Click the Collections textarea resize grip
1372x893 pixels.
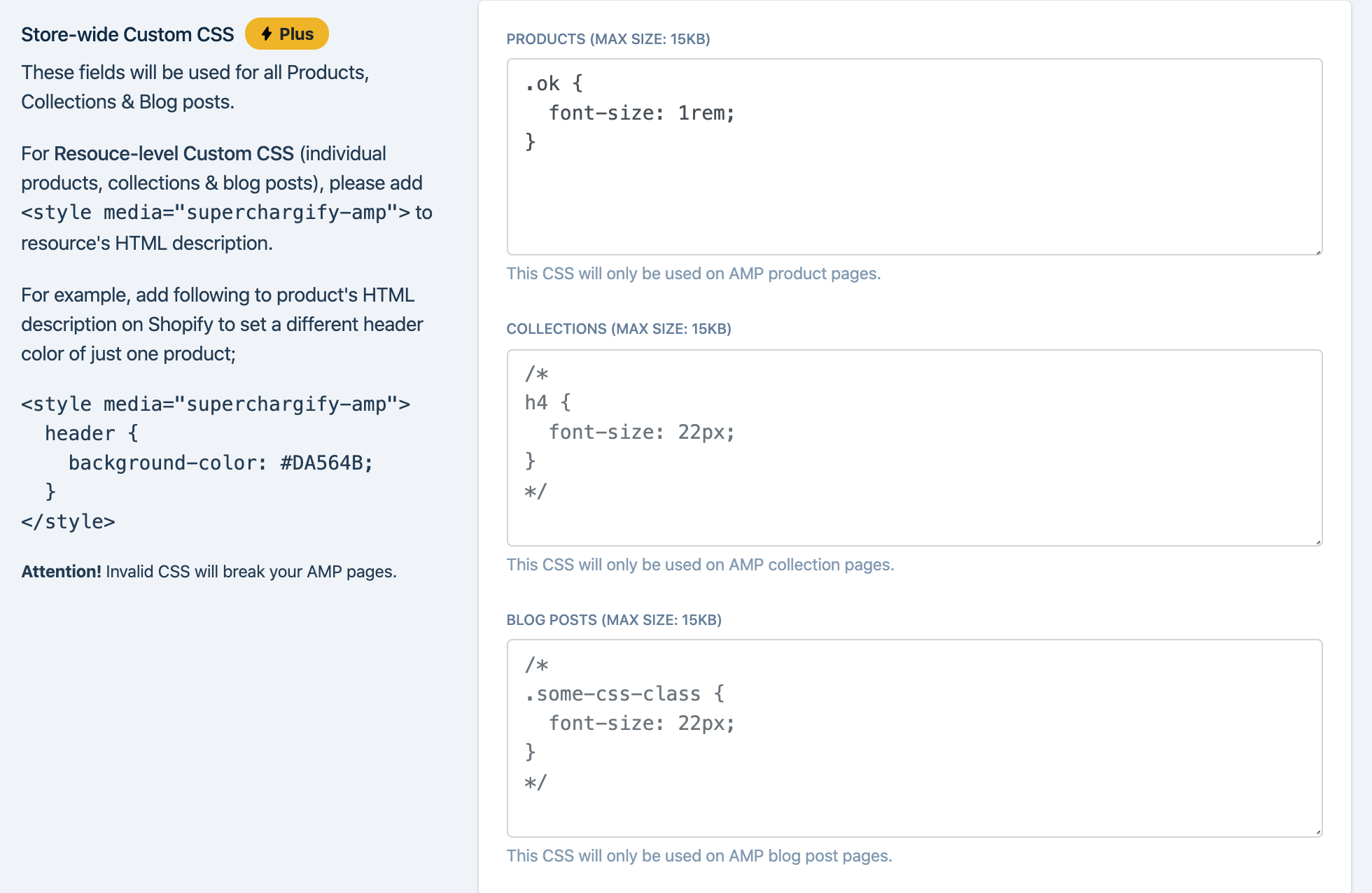click(1317, 542)
